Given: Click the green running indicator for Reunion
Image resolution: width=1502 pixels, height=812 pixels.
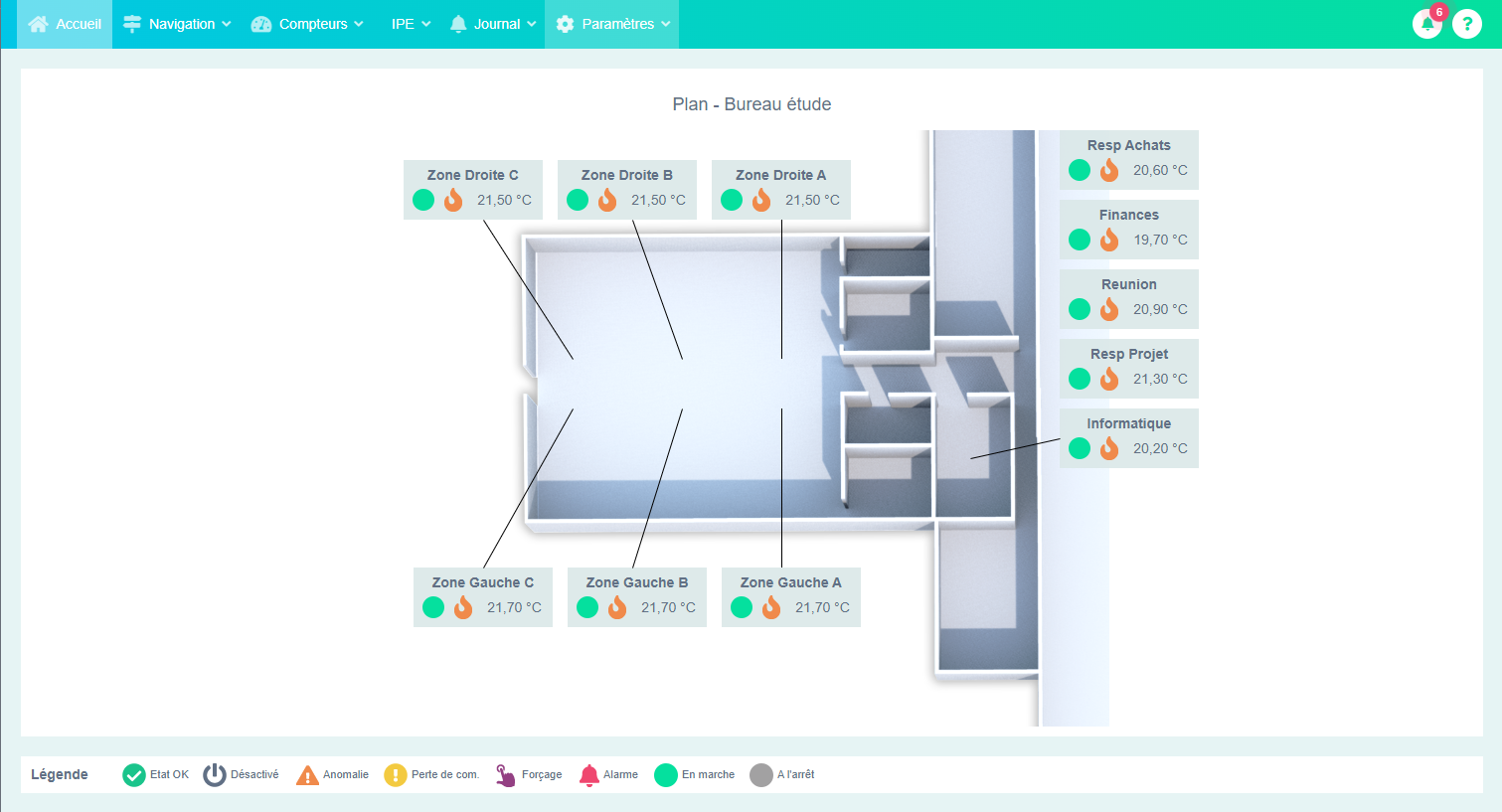Looking at the screenshot, I should click(x=1080, y=309).
